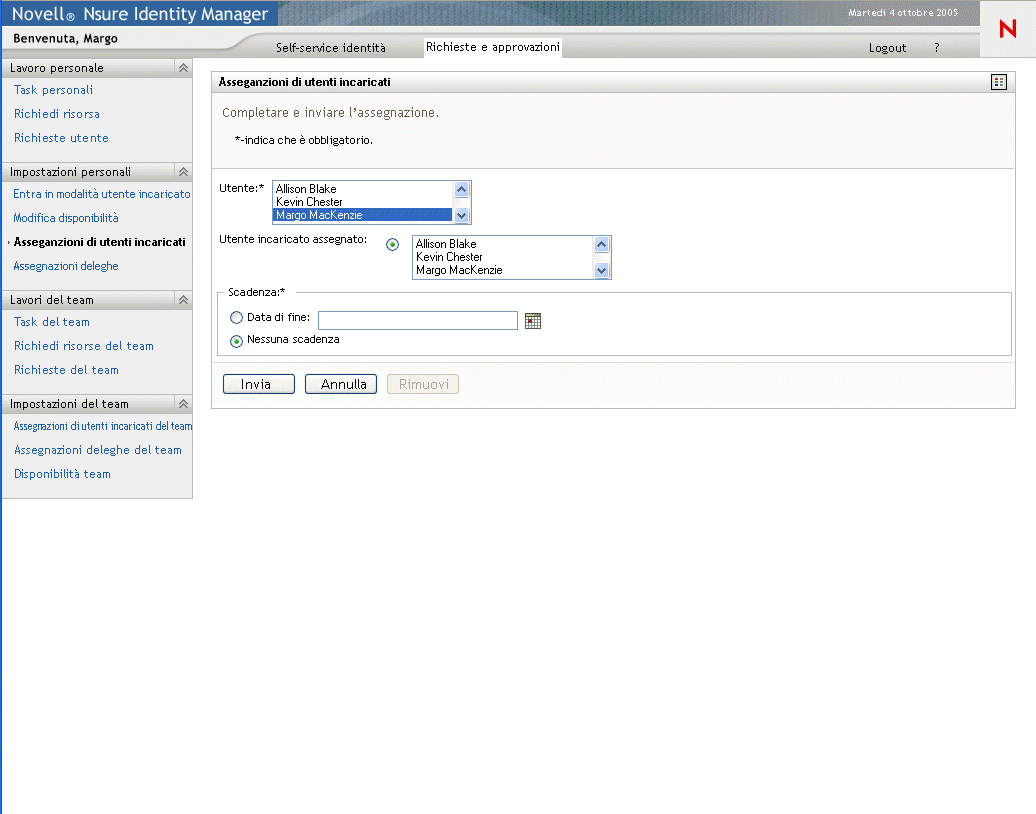
Task: Click the panel layout icon in header
Action: coord(998,82)
